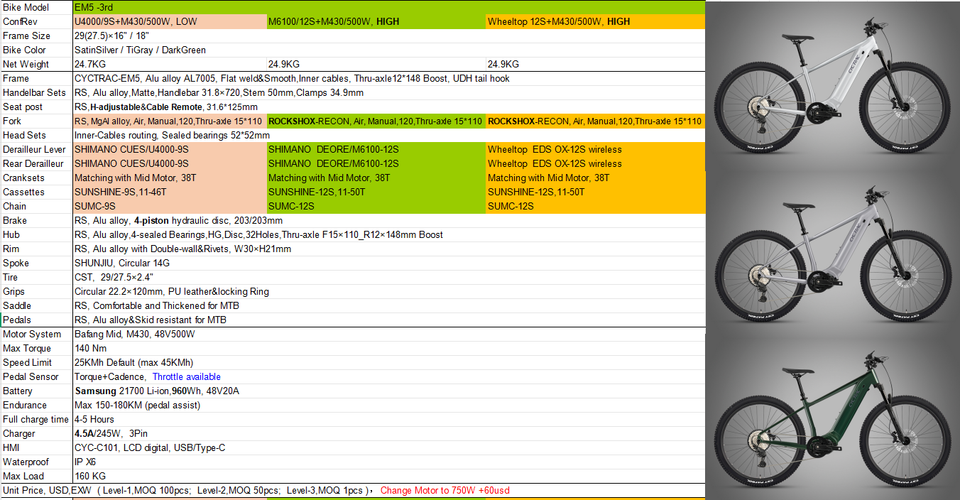Screen dimensions: 960x500
Task: Select the M6100/12S+M430/500W, HIGH green cell
Action: 376,21
